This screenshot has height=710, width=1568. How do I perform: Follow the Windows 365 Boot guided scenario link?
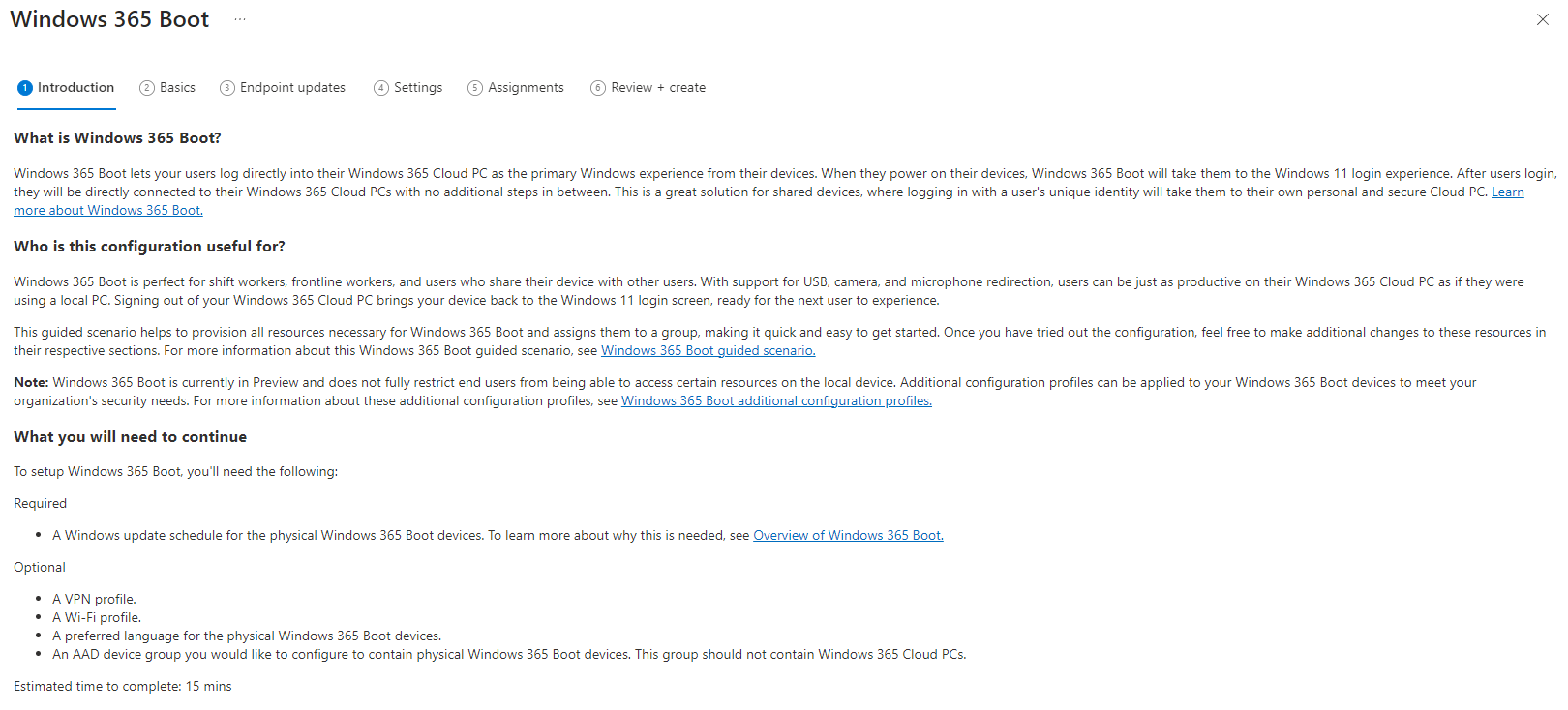[709, 350]
